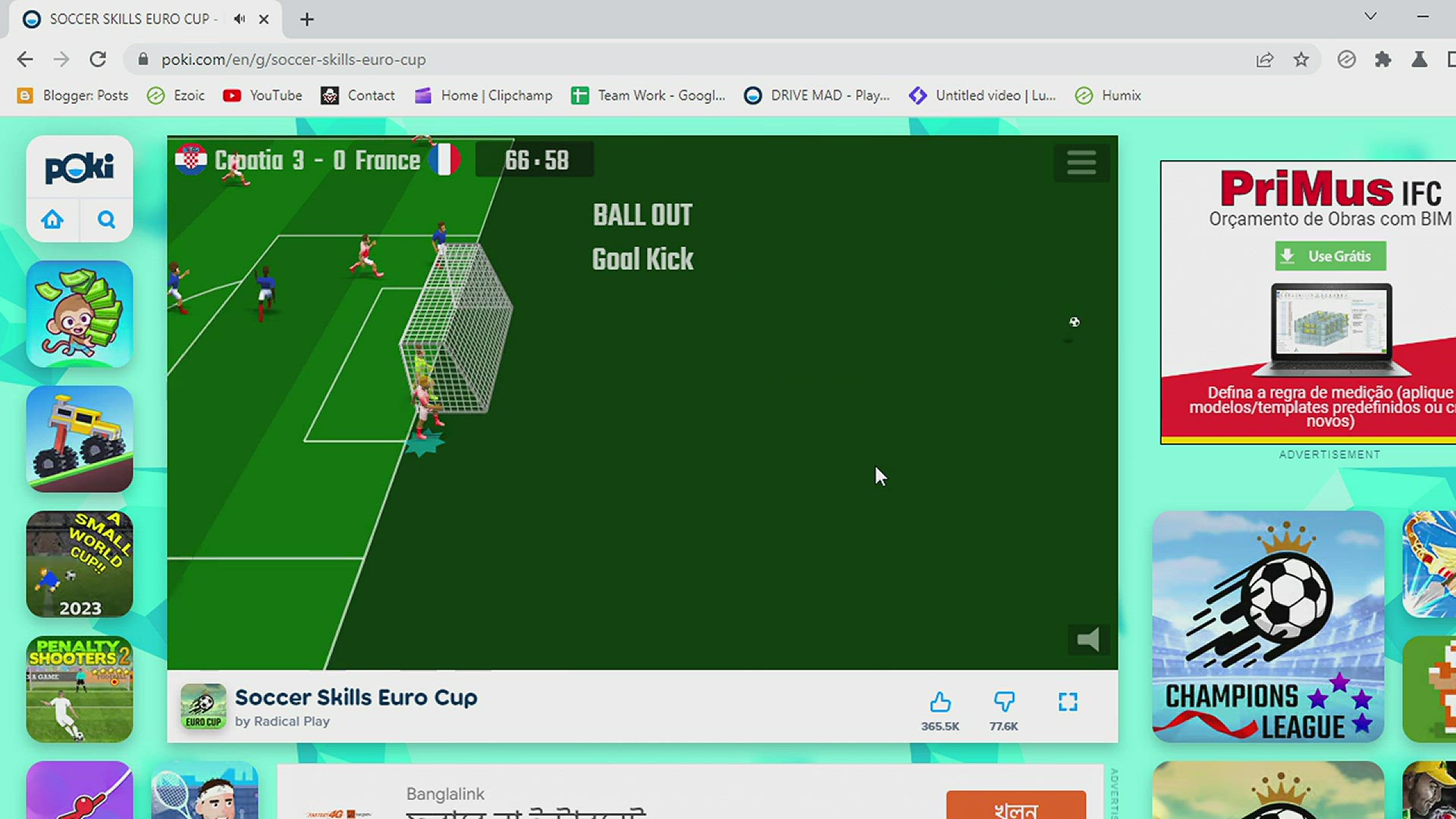The image size is (1456, 819).
Task: Open Team Work Google Sheets bookmark
Action: pyautogui.click(x=648, y=96)
